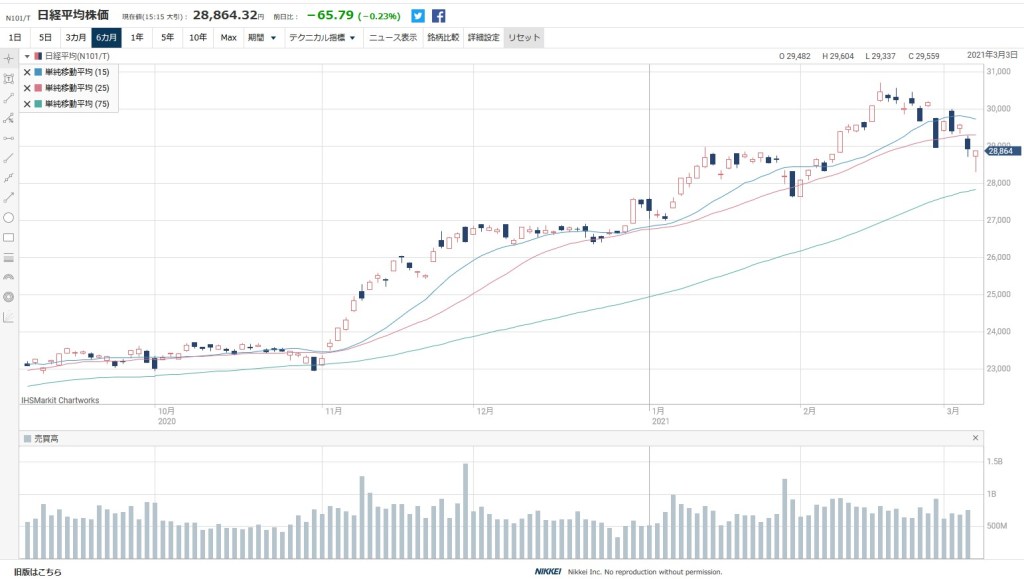The image size is (1024, 579).
Task: Select the crosshair cursor tool
Action: (x=9, y=58)
